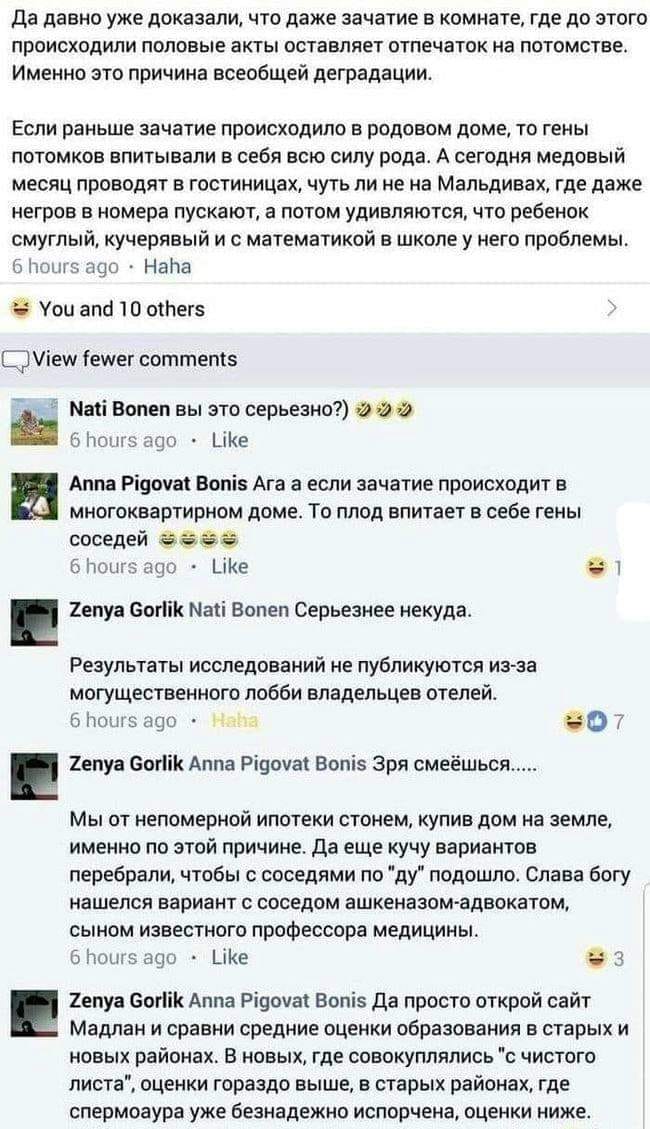This screenshot has height=1129, width=650.
Task: Open Zenya Gorlik's avatar on the last comment
Action: (x=34, y=1014)
